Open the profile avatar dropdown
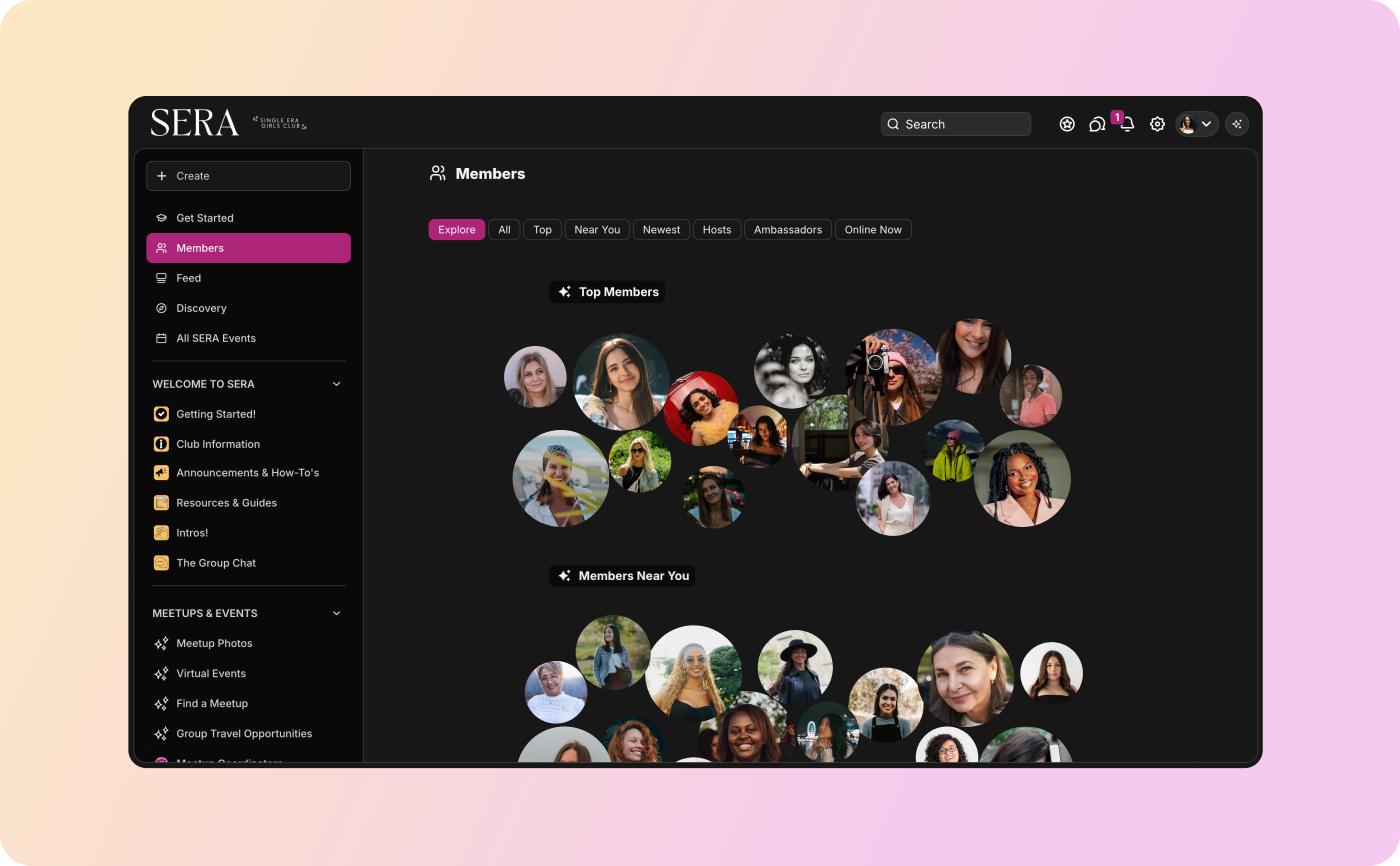The height and width of the screenshot is (866, 1400). tap(1197, 124)
